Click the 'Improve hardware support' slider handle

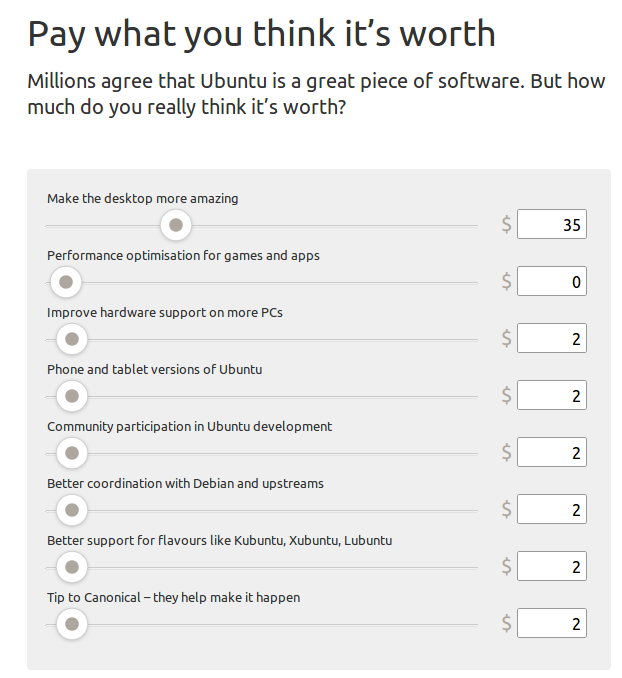point(70,339)
